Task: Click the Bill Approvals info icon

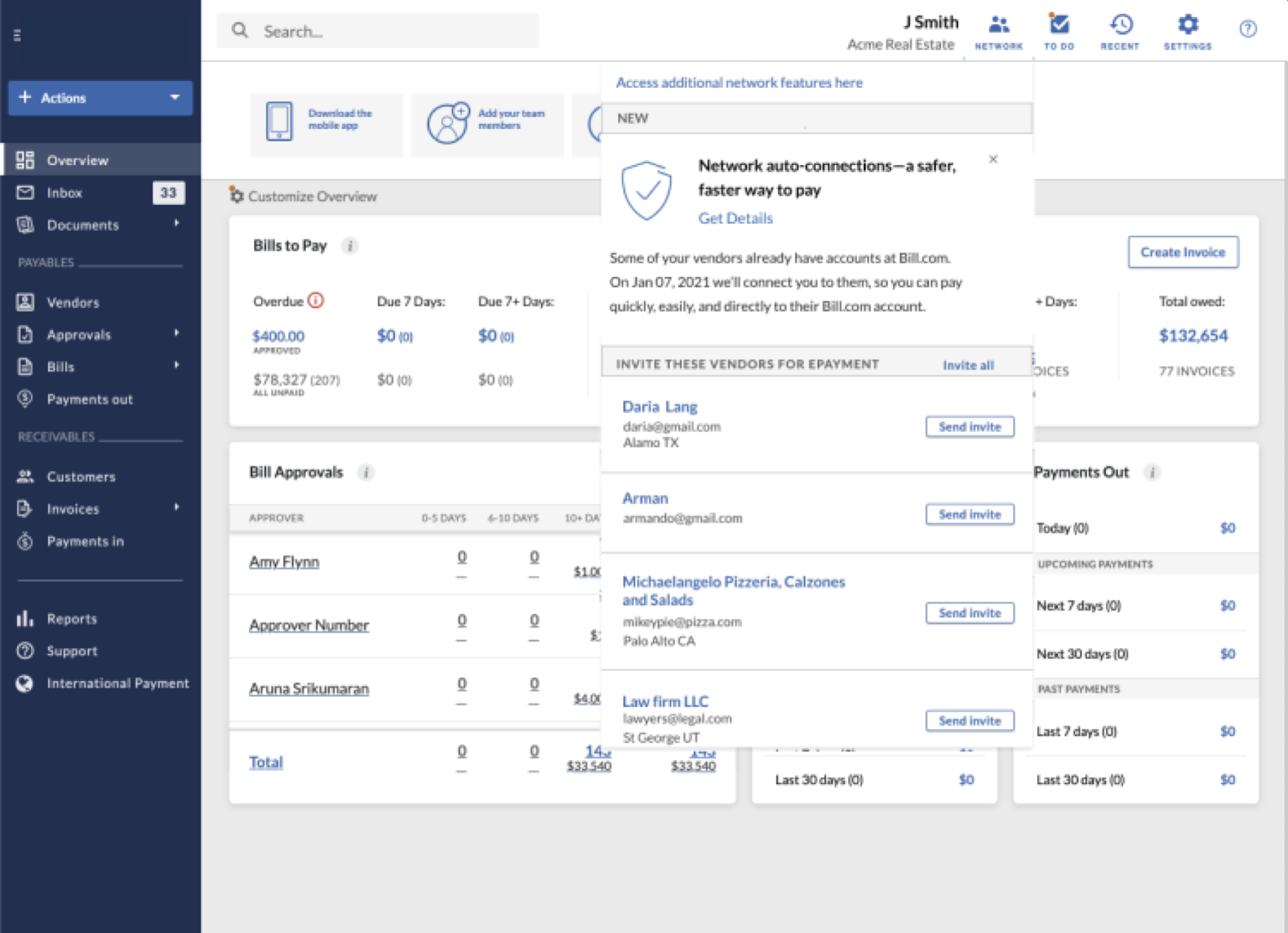Action: click(365, 472)
